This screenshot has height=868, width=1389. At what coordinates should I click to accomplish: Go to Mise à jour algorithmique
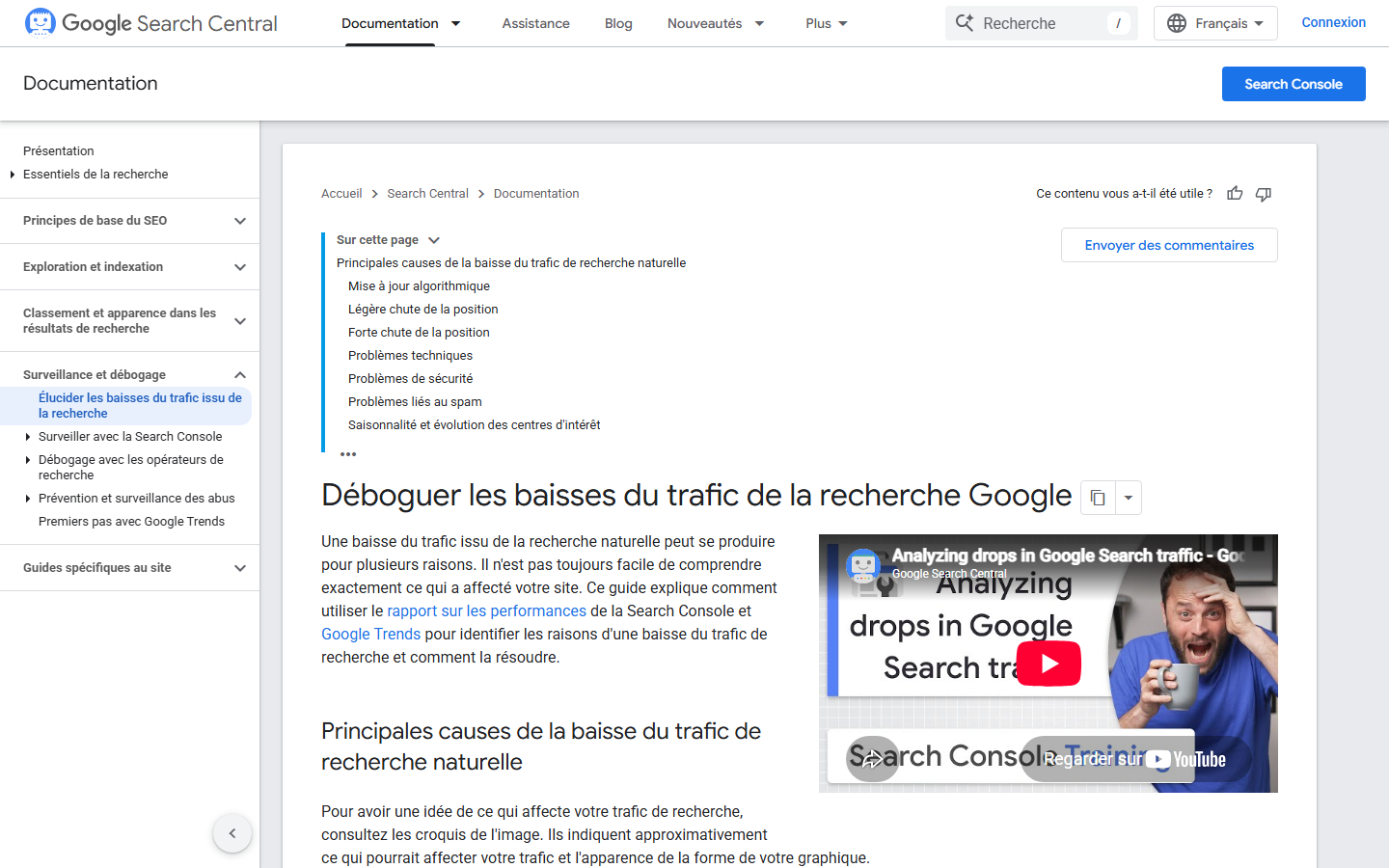point(419,286)
